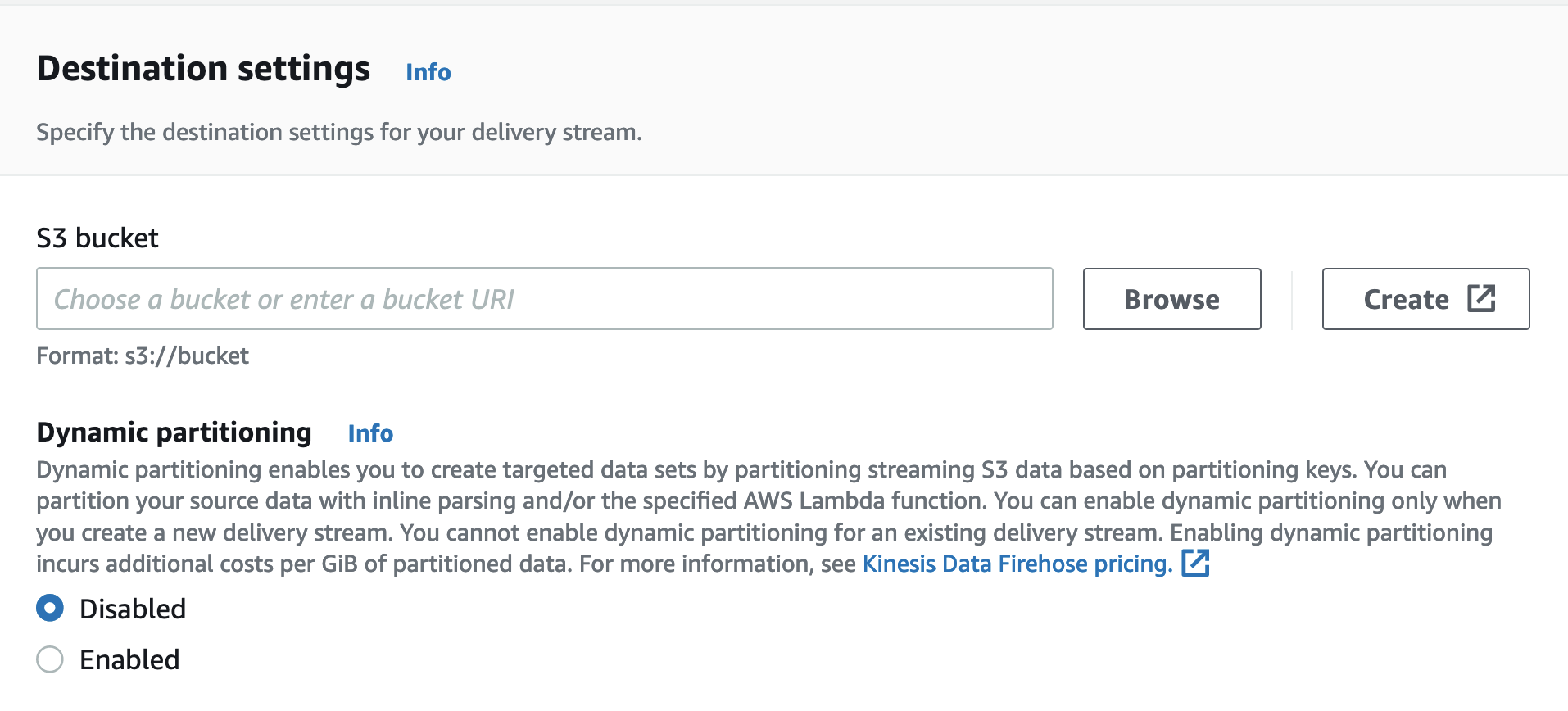
Task: Click the "Enabled" option label text
Action: [129, 659]
